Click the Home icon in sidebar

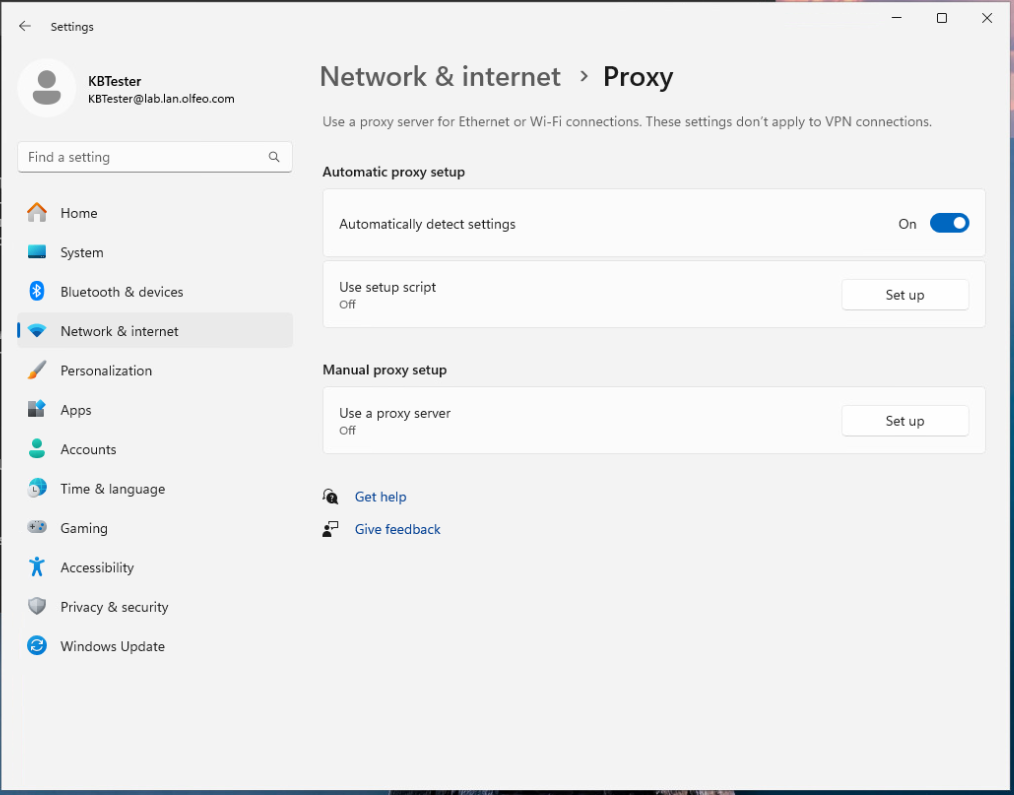[37, 213]
